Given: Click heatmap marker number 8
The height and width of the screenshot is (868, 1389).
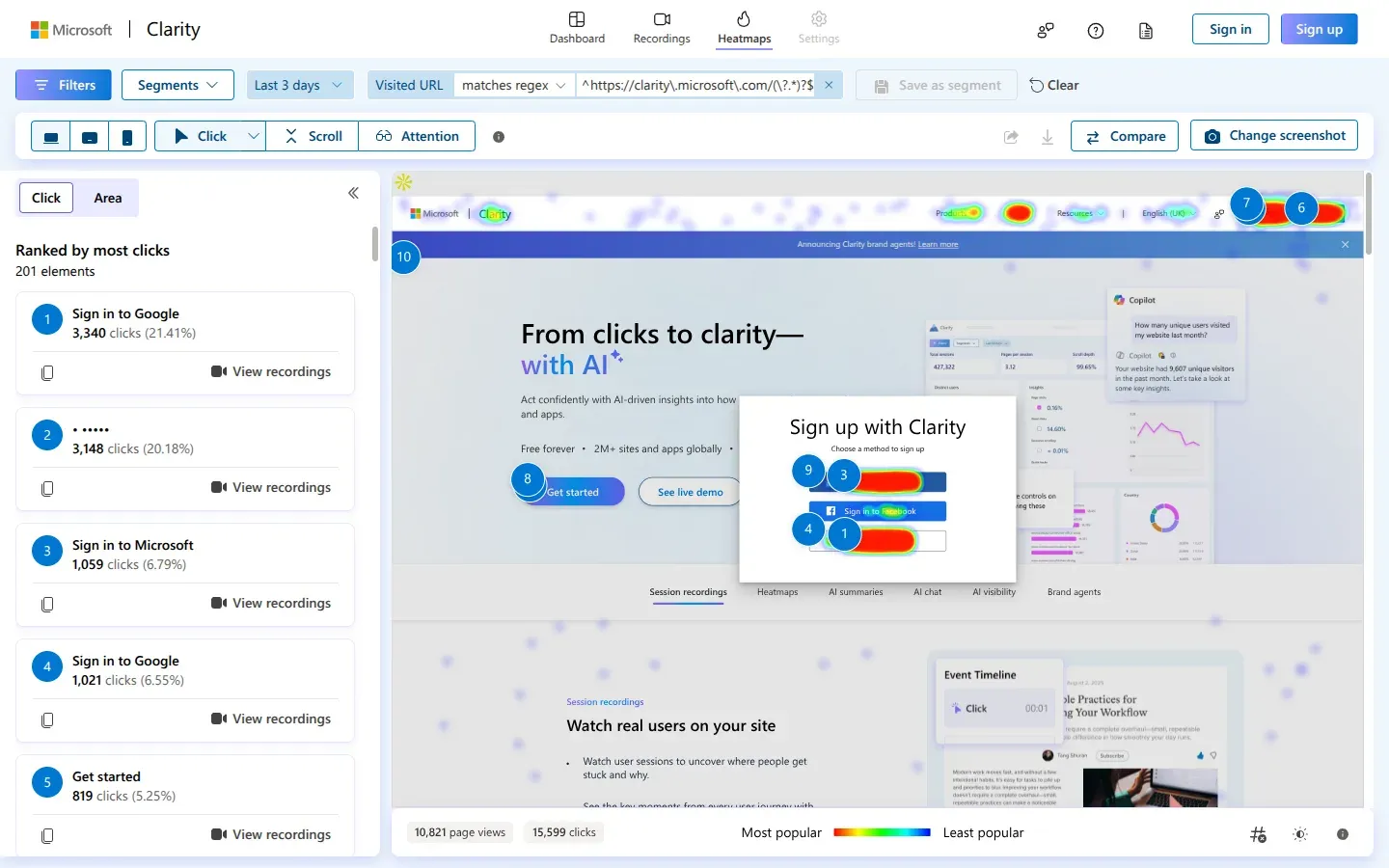Looking at the screenshot, I should tap(528, 478).
